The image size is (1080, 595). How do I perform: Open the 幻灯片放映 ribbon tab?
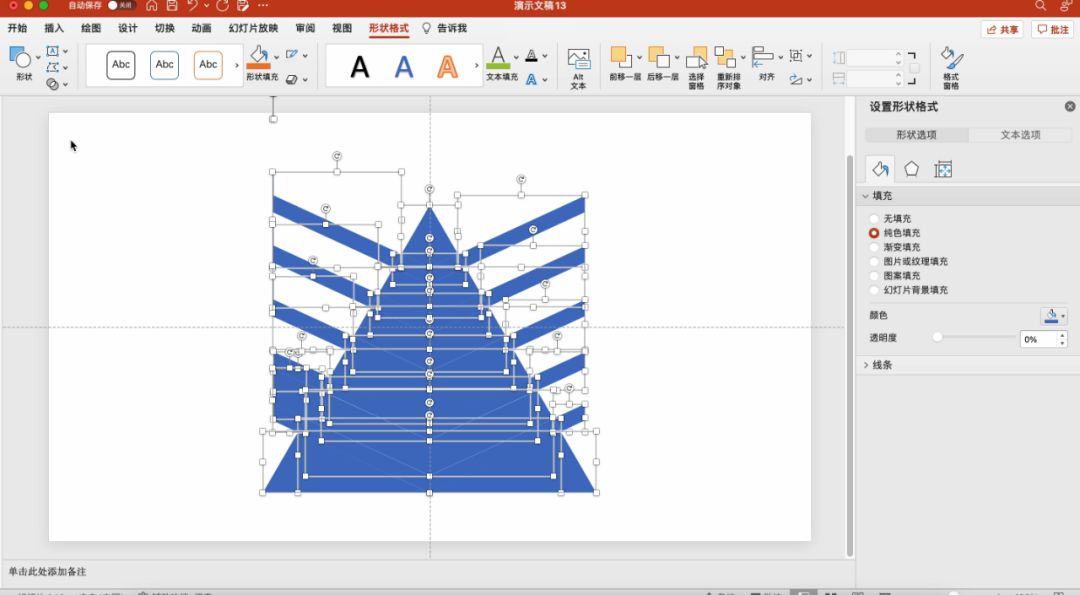[x=253, y=28]
